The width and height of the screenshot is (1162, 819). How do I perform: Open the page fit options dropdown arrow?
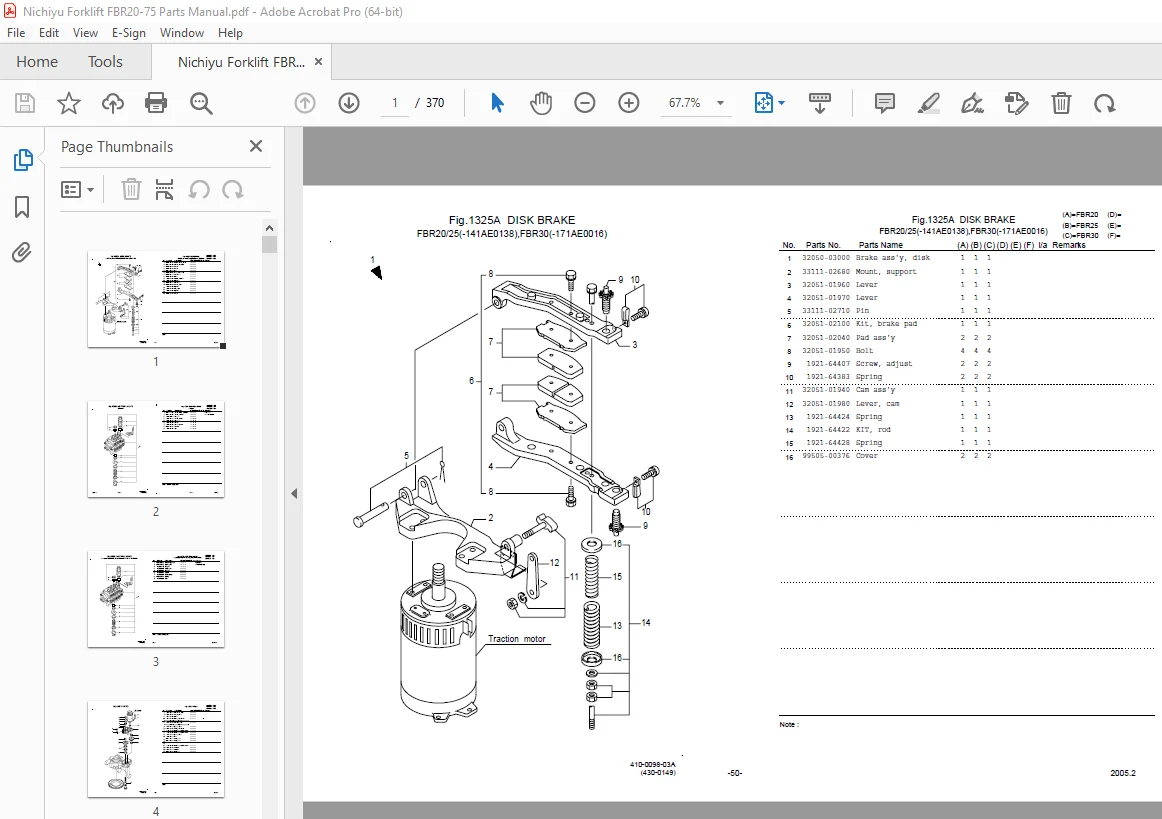coord(782,103)
